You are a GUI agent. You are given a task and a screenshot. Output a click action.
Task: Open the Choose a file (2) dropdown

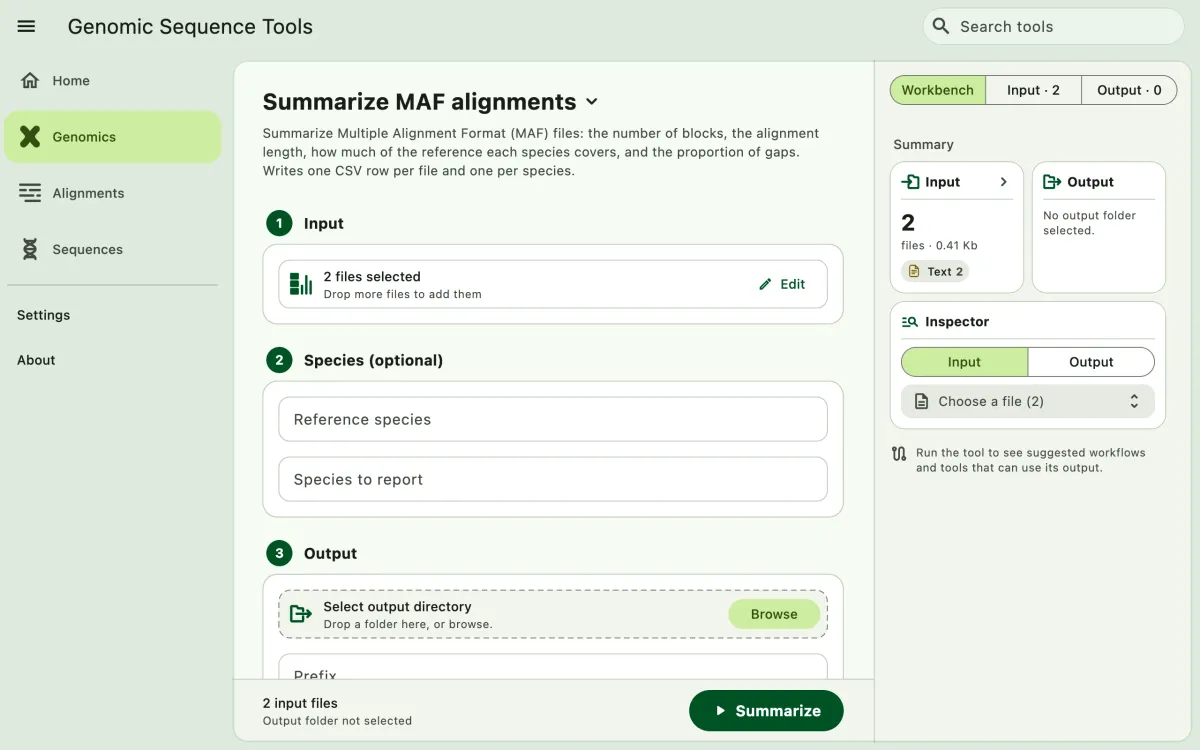click(x=1028, y=401)
